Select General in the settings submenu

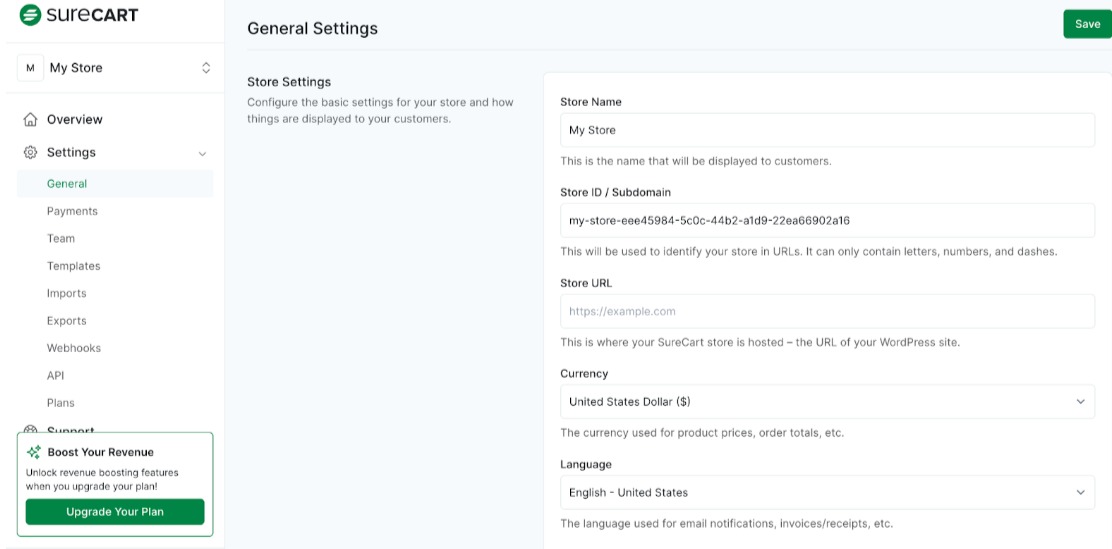tap(67, 184)
